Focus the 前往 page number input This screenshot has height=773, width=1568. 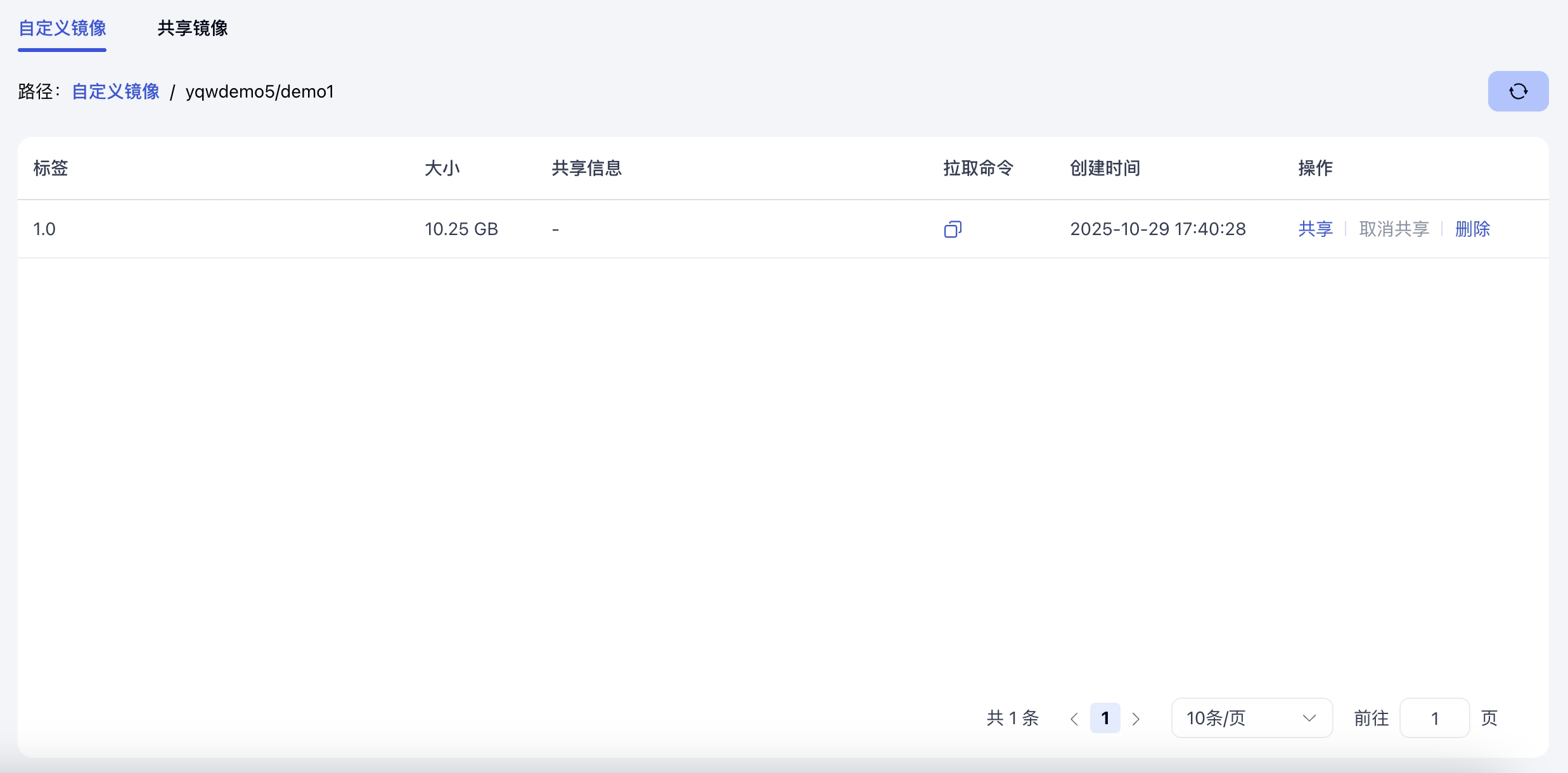(1434, 718)
